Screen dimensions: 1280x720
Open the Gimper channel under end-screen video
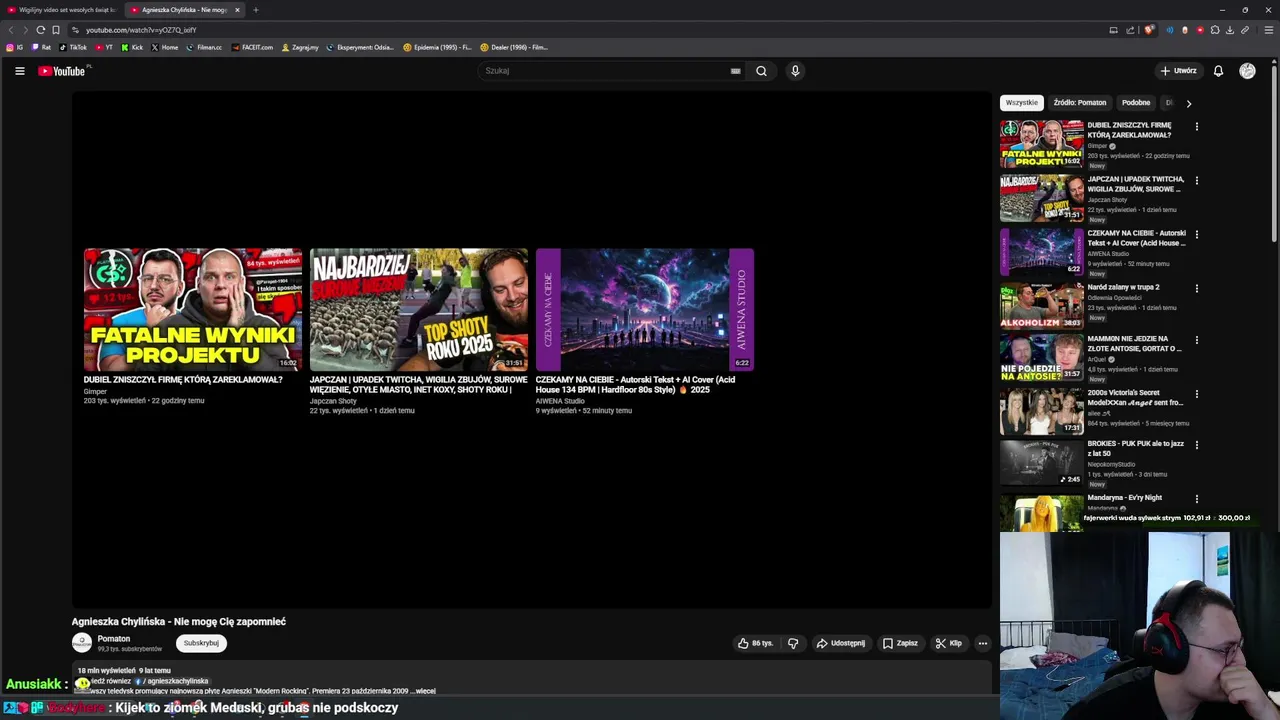coord(95,391)
